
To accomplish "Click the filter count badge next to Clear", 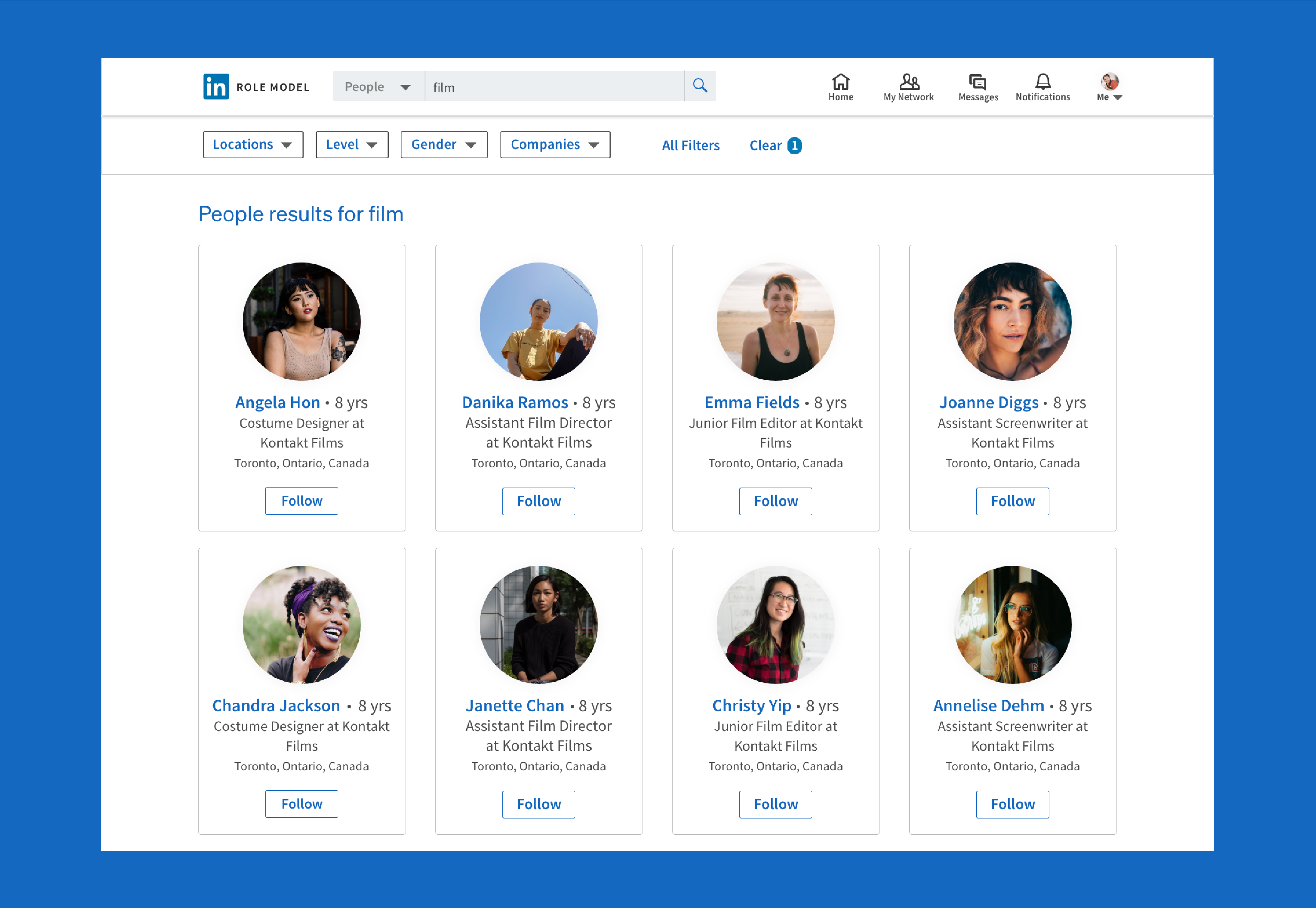I will [794, 146].
